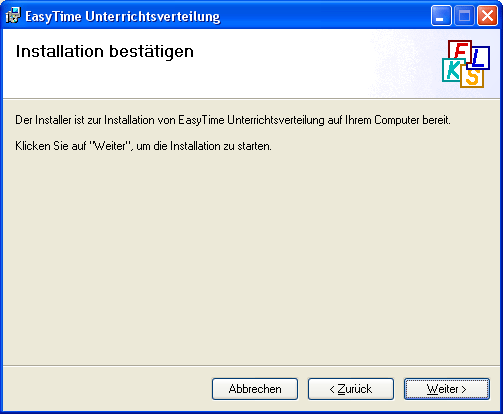The height and width of the screenshot is (414, 503).
Task: Click the sentence beginning Klicken Sie auf
Action: 143,146
